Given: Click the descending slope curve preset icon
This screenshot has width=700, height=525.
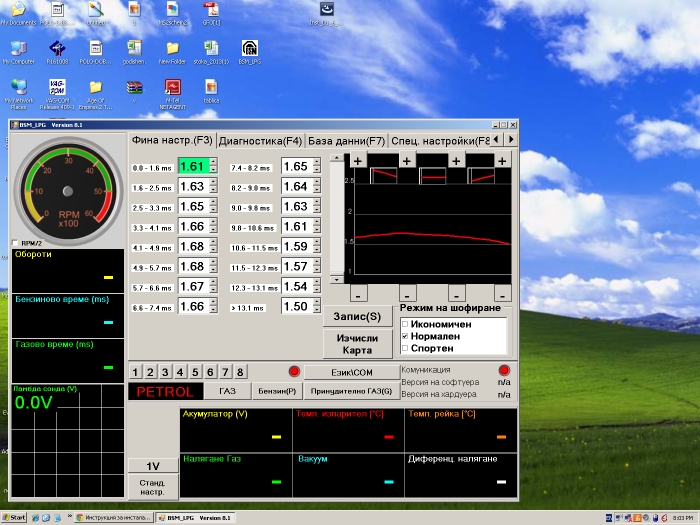Looking at the screenshot, I should (x=385, y=176).
